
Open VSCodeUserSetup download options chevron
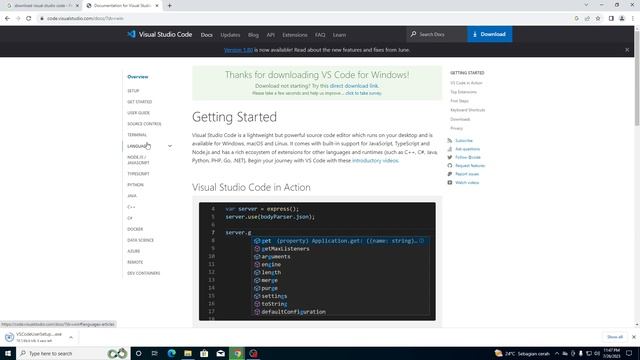[71, 337]
